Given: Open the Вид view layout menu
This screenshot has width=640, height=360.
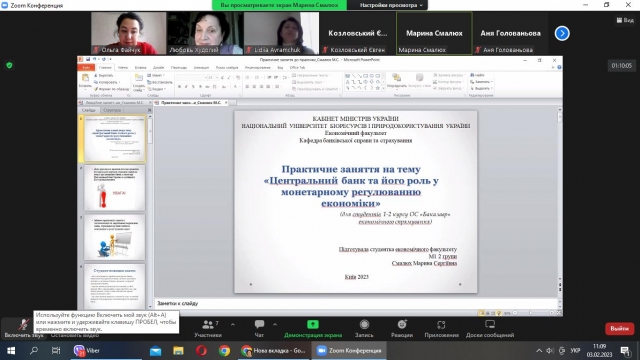Looking at the screenshot, I should [x=625, y=20].
